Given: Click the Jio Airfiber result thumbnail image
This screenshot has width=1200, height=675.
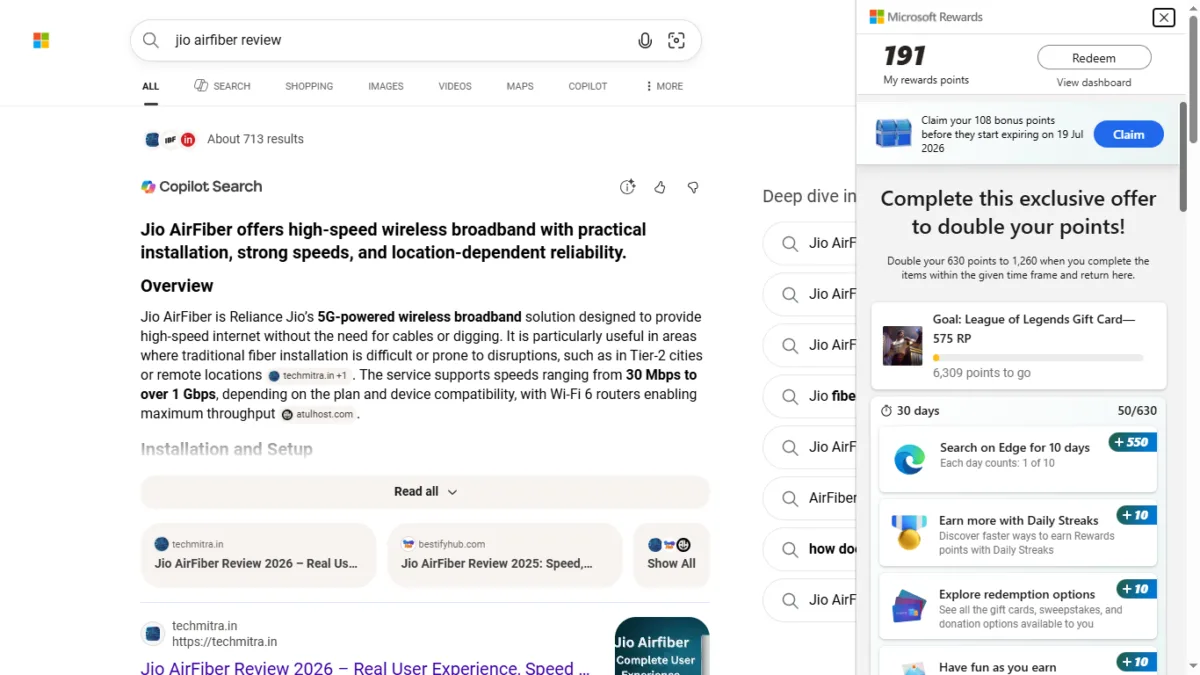Looking at the screenshot, I should coord(662,646).
